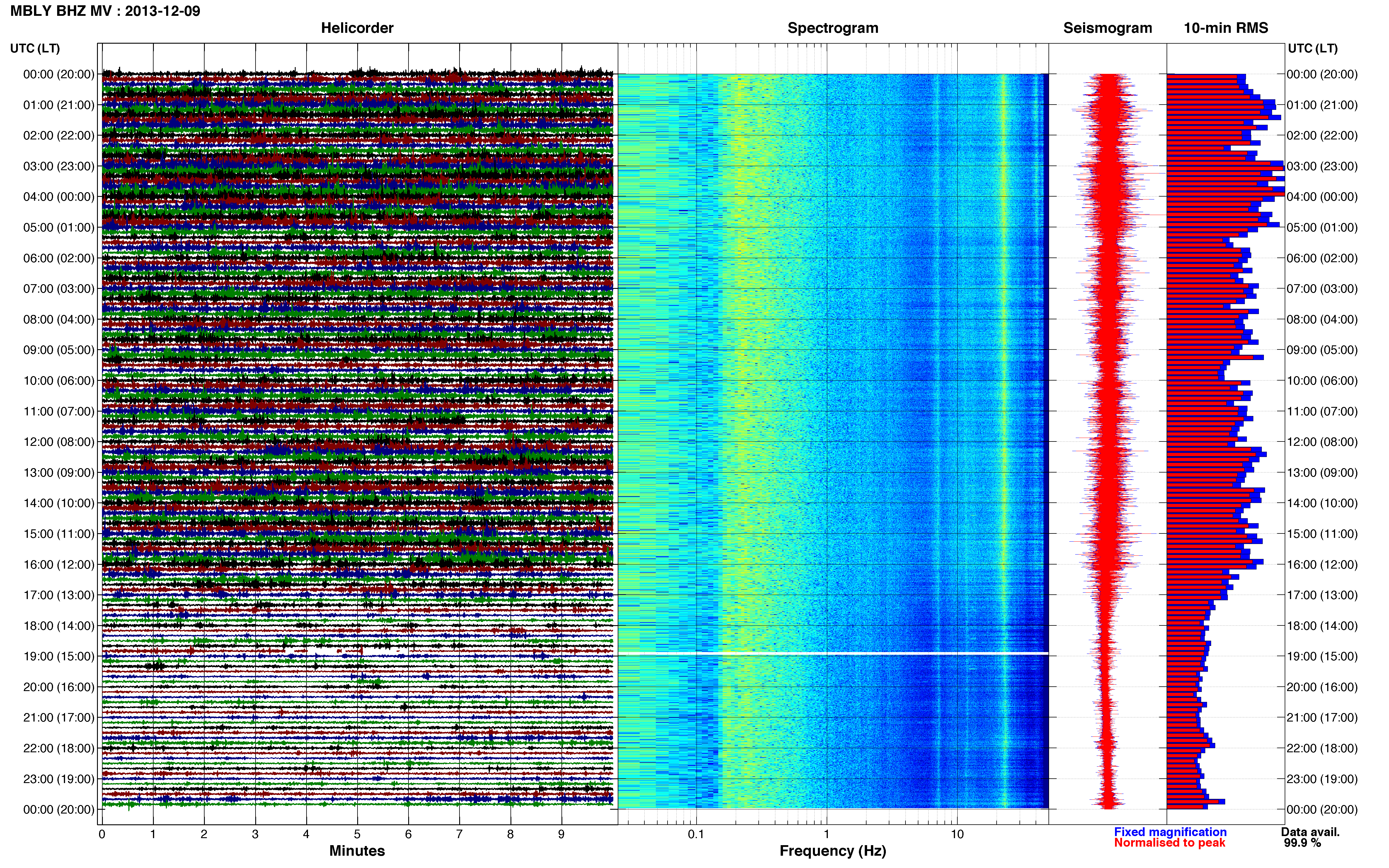
Task: Click the 'Data avail.' label
Action: (x=1310, y=832)
